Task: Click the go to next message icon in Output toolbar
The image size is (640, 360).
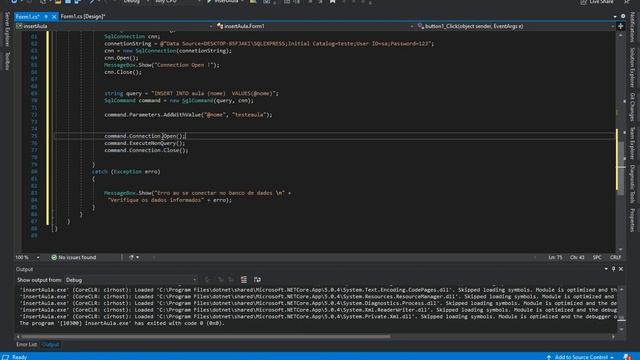Action: (x=231, y=280)
